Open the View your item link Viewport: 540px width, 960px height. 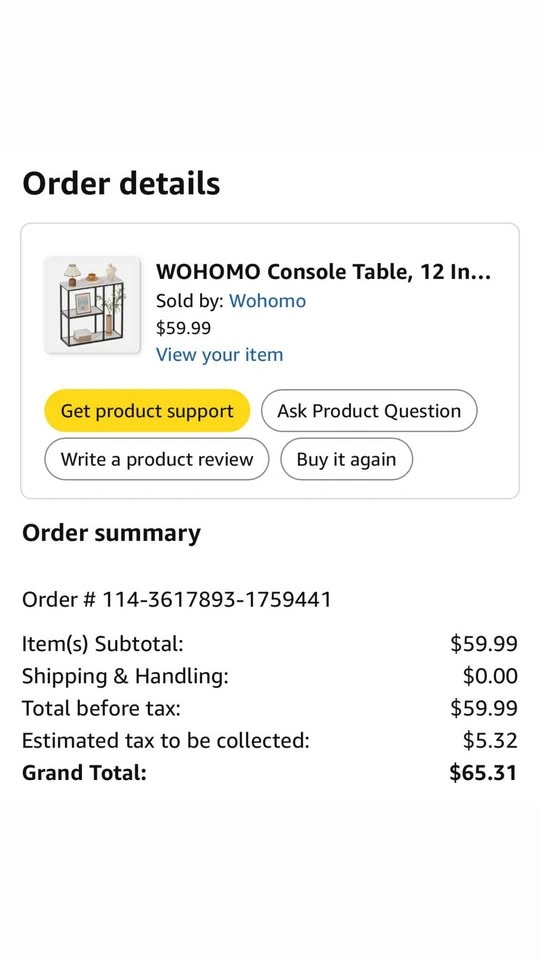(219, 354)
